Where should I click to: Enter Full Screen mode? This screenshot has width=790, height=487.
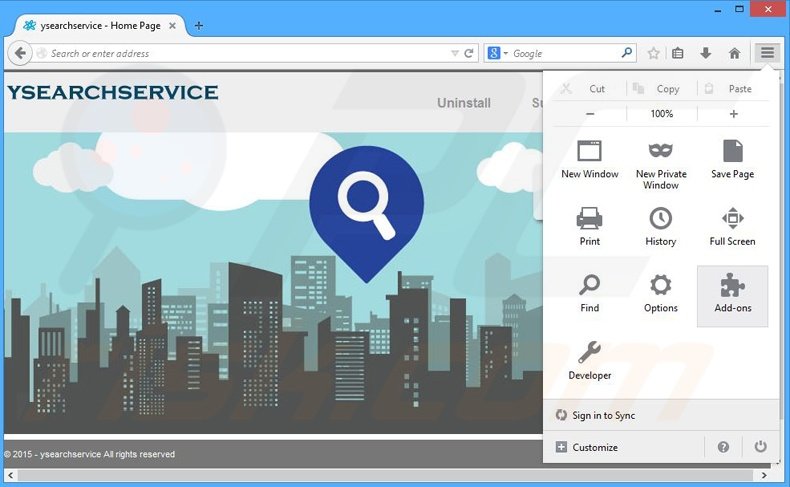(733, 227)
